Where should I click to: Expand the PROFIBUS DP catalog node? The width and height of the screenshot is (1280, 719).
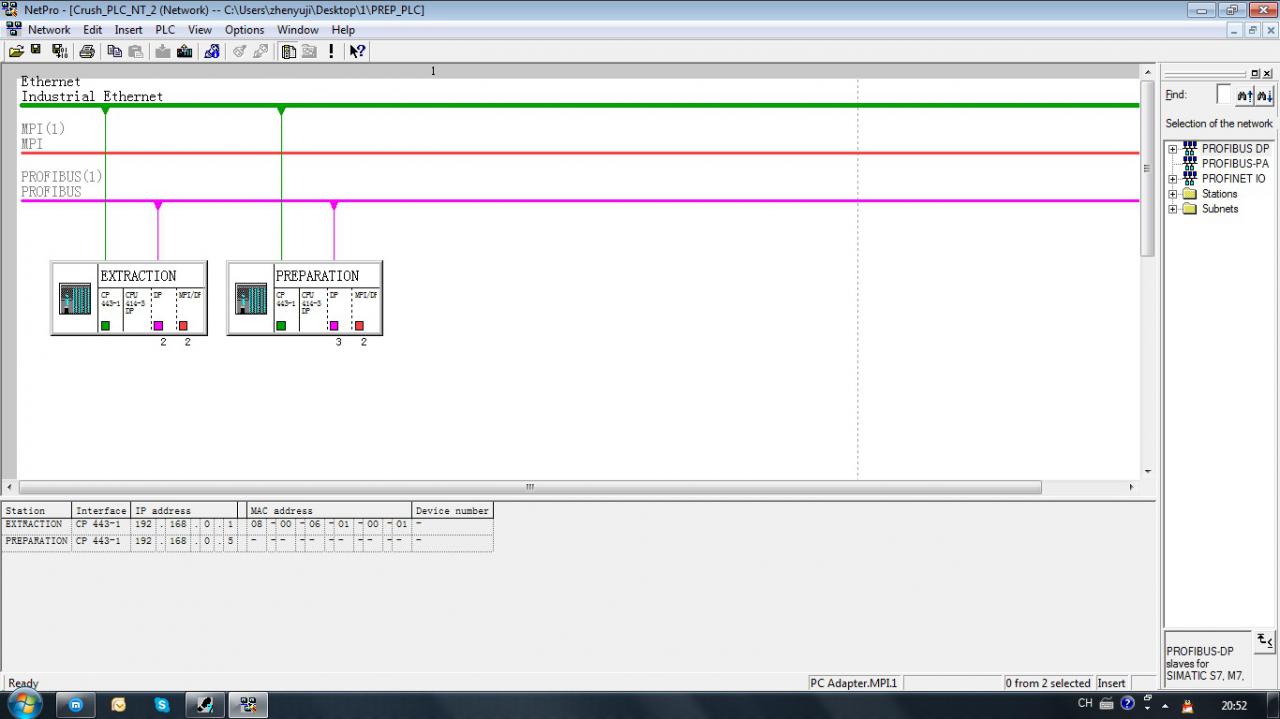tap(1173, 149)
